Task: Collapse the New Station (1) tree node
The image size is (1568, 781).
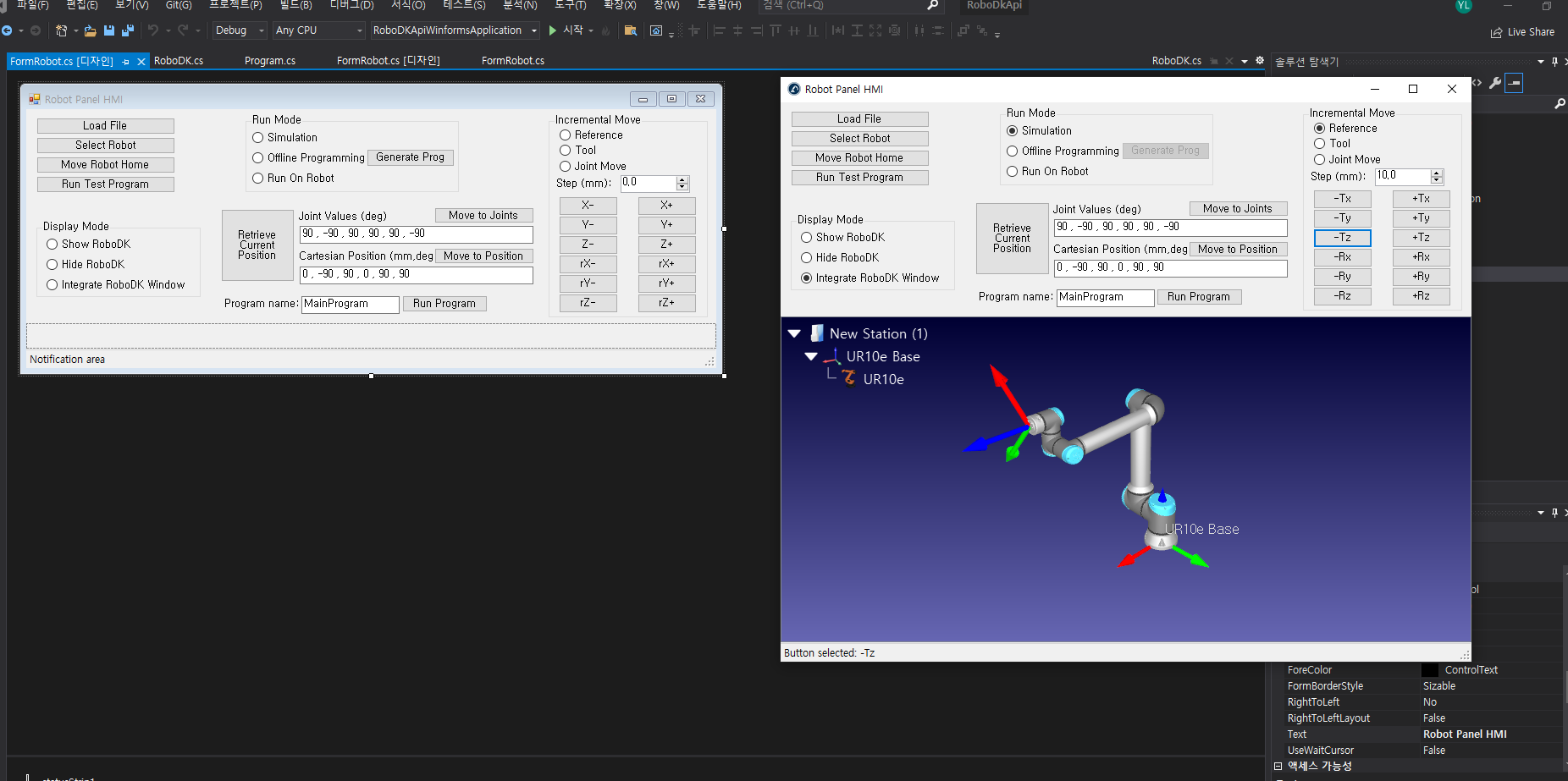Action: pyautogui.click(x=794, y=333)
